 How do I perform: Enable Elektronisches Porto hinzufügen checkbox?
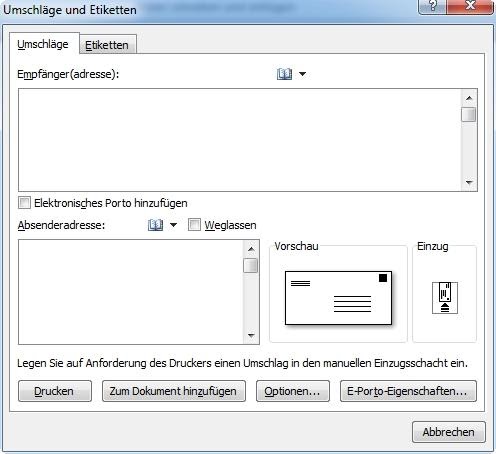coord(24,203)
